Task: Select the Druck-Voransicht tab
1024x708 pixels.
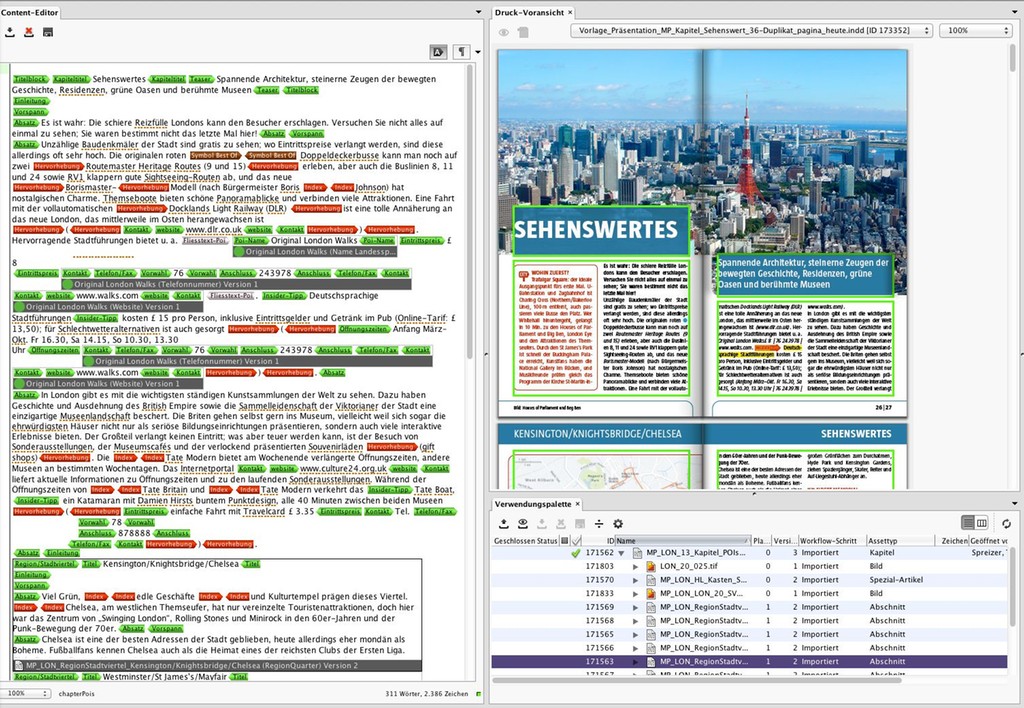Action: pyautogui.click(x=530, y=12)
